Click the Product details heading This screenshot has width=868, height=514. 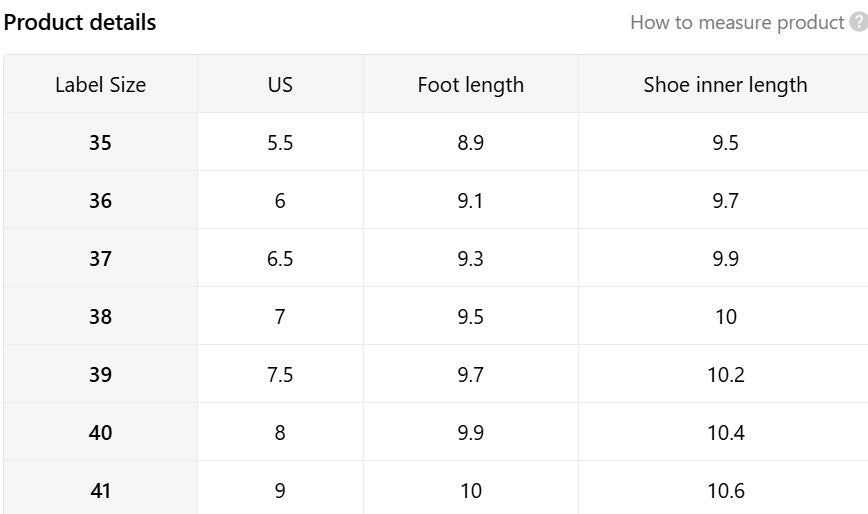(80, 22)
